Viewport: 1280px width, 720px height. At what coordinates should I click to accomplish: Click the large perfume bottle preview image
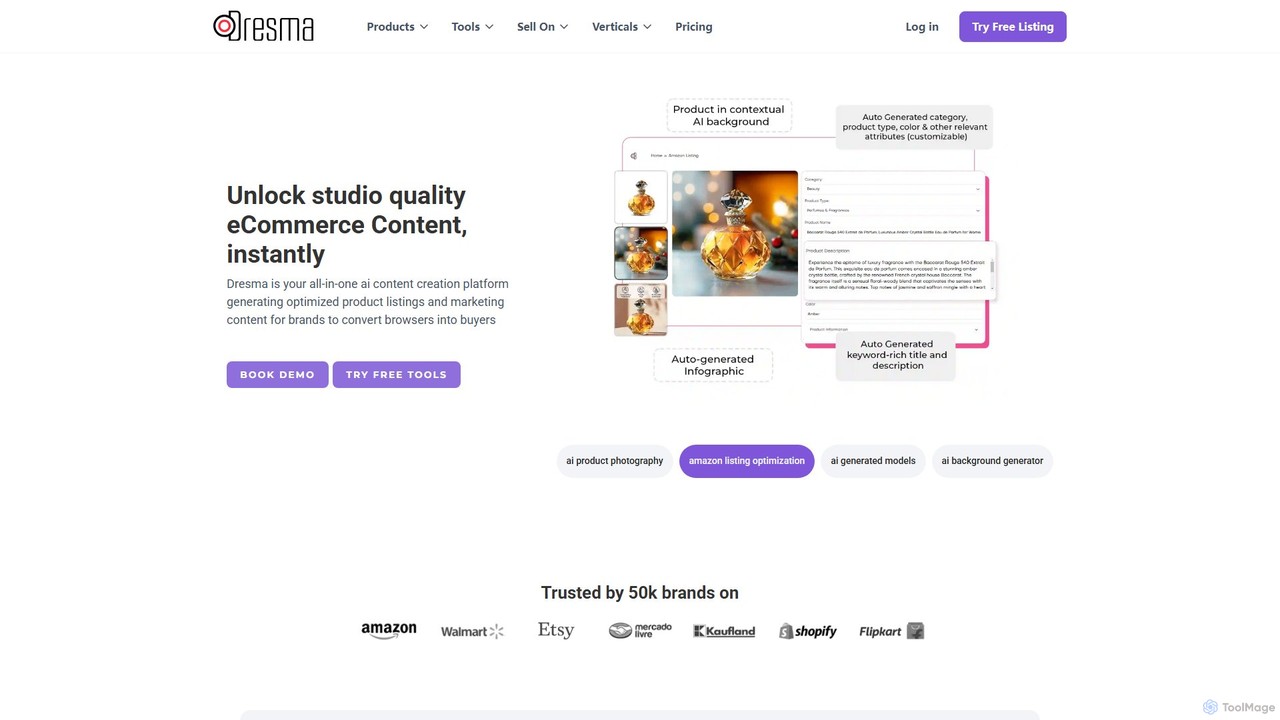[x=735, y=233]
